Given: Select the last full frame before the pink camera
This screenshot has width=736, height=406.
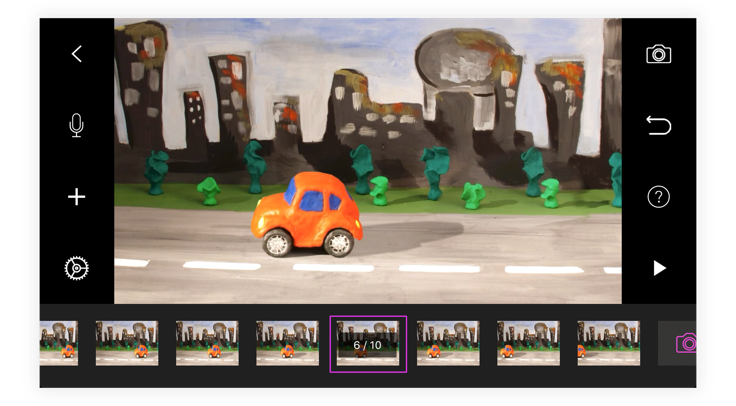Looking at the screenshot, I should coord(608,343).
